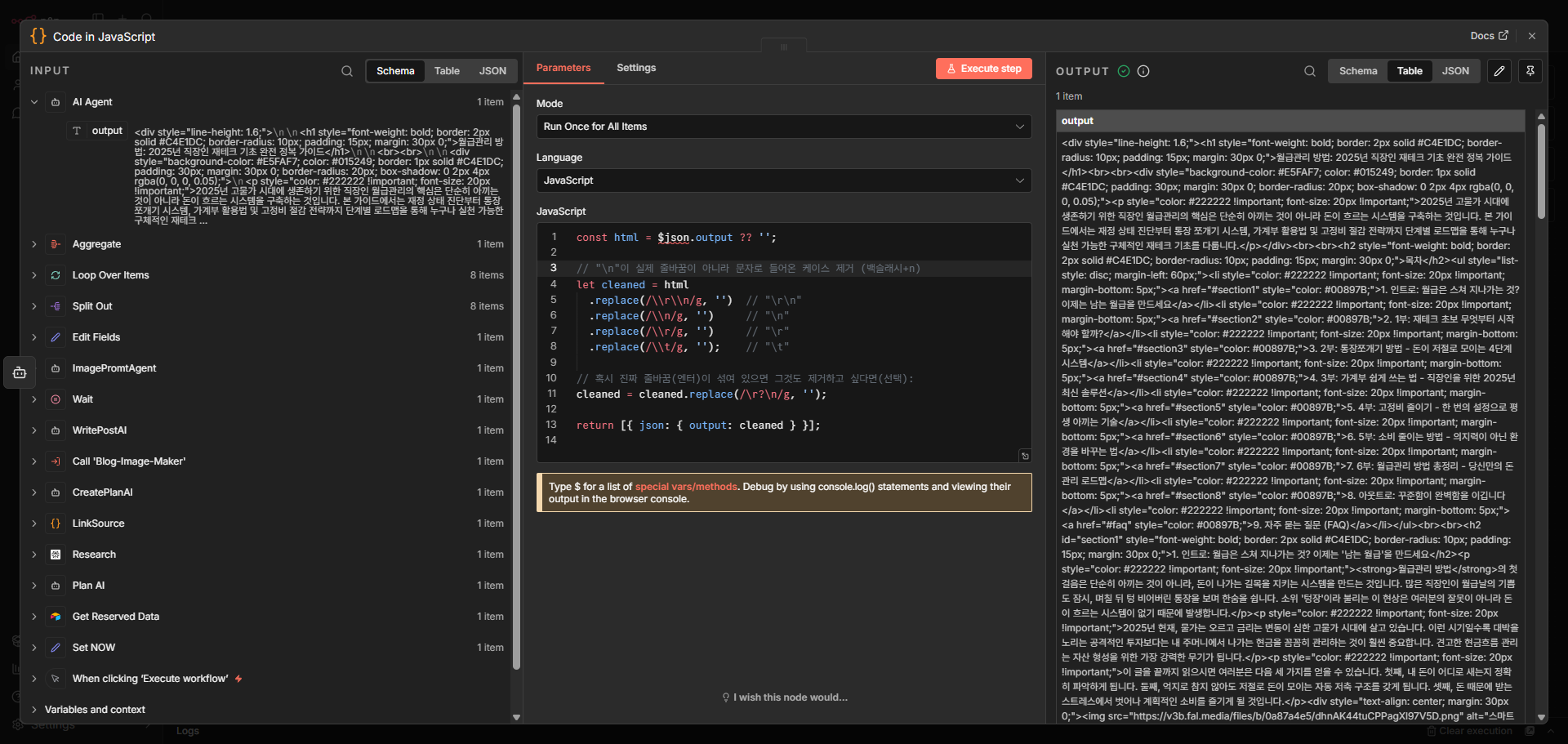
Task: Click the edit output pencil icon
Action: 1499,71
